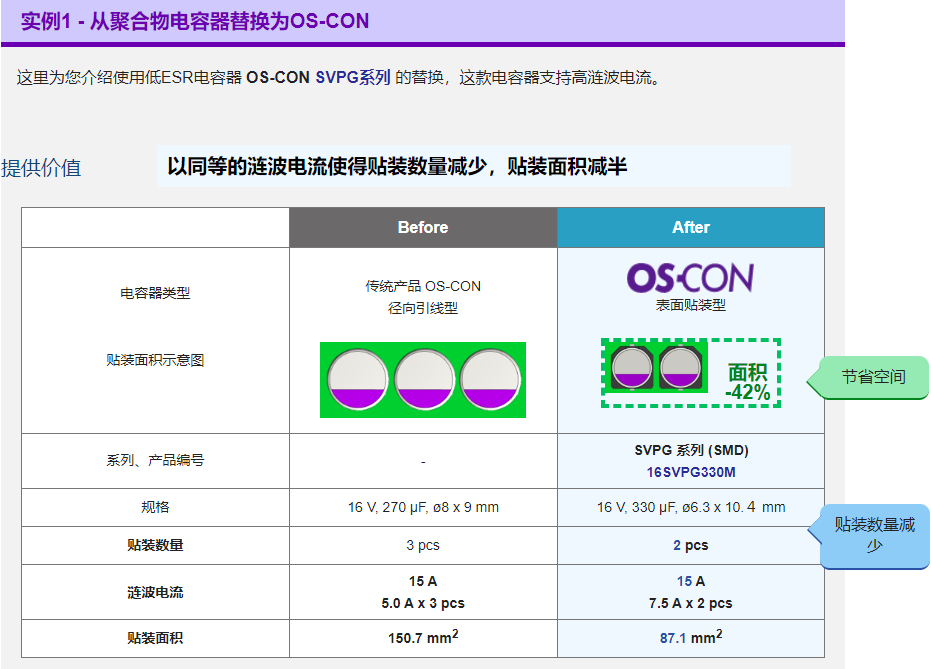Image resolution: width=931 pixels, height=669 pixels.
Task: Click the 面积 -42% label
Action: 748,382
